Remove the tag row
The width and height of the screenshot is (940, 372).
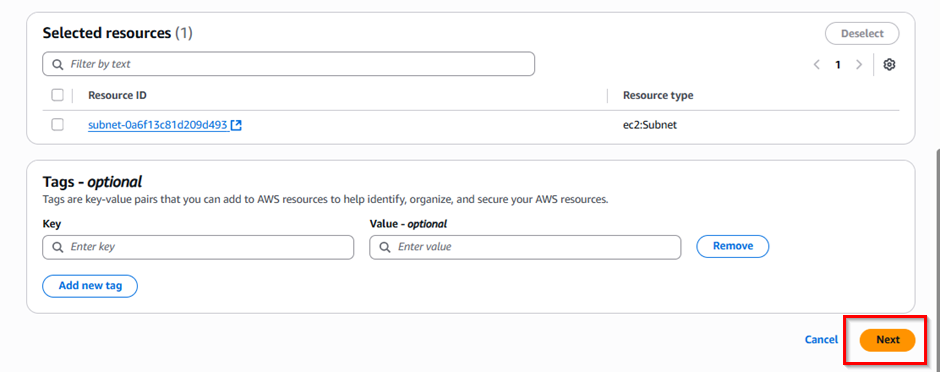point(733,246)
